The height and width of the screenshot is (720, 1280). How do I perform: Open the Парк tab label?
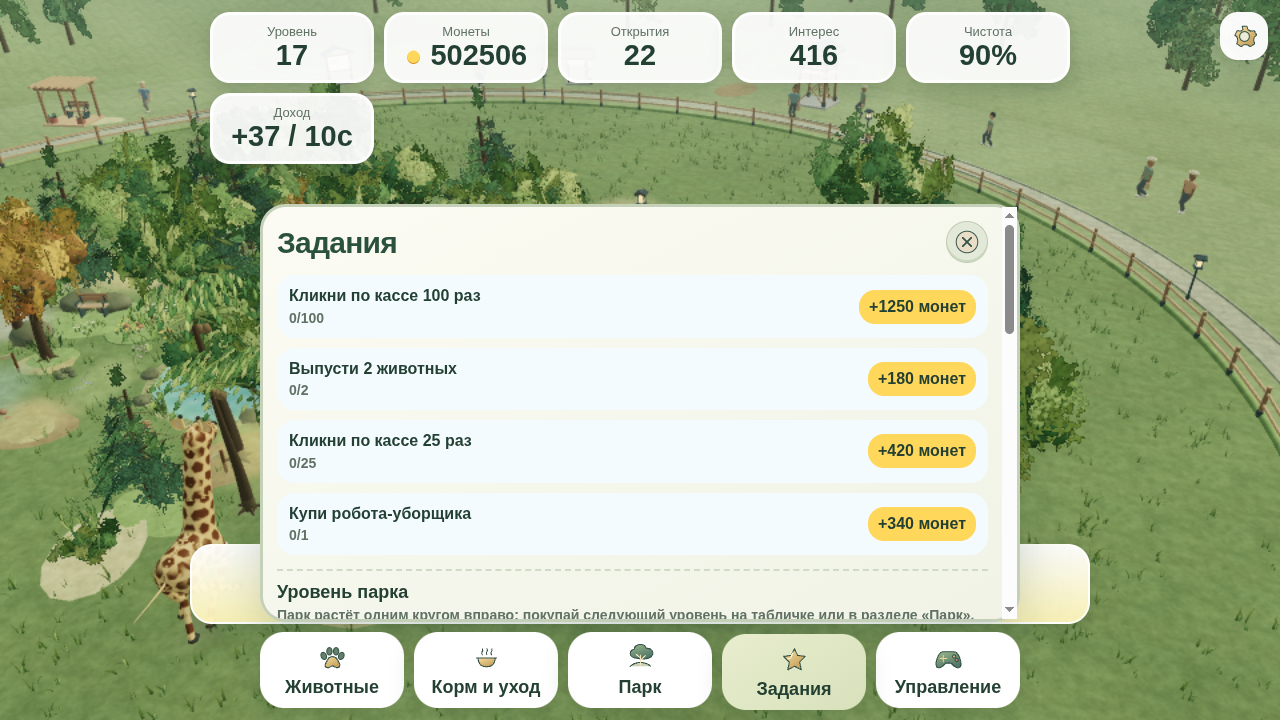pos(640,687)
